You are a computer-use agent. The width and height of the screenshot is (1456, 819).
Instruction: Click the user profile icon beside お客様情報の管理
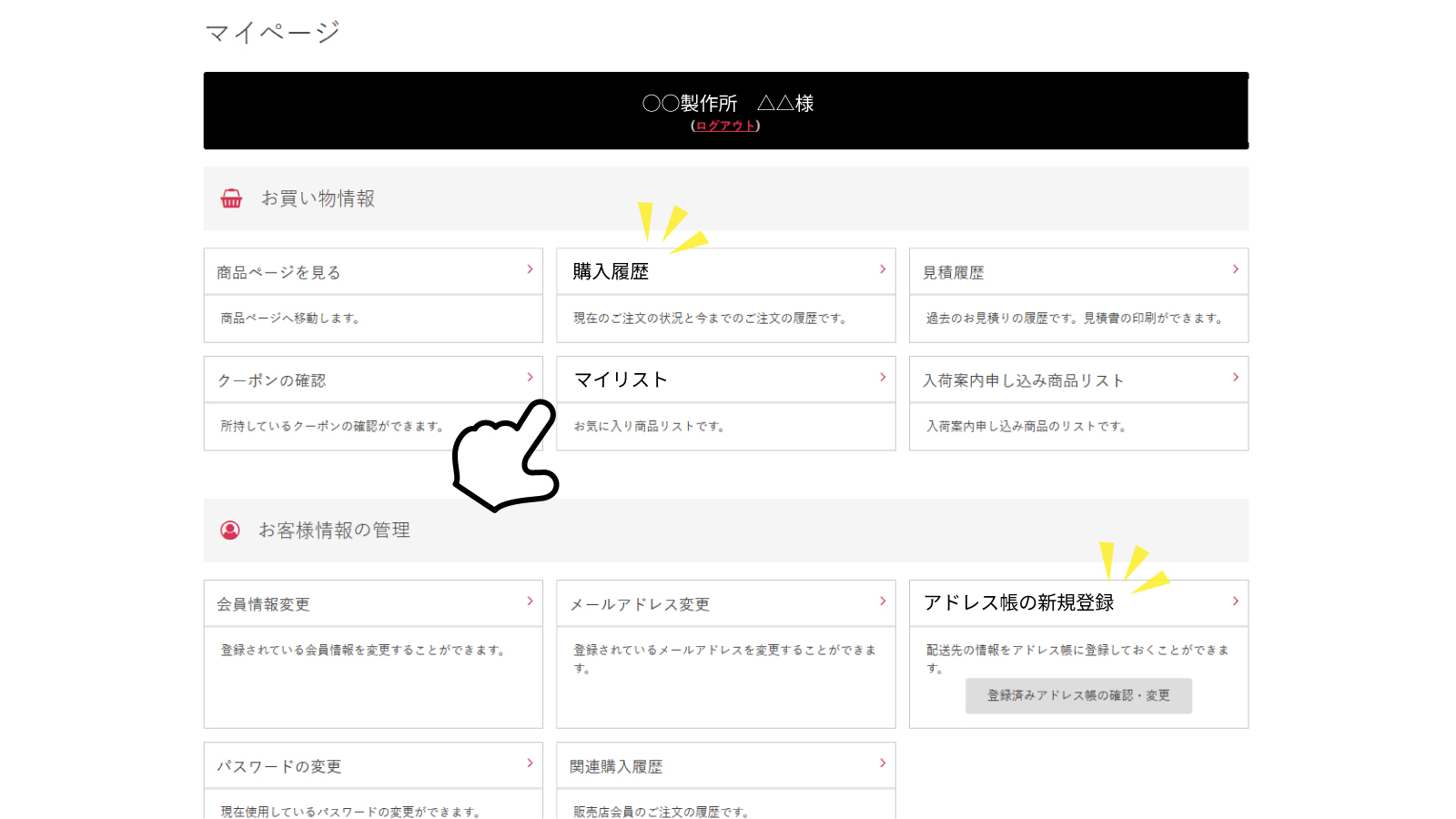(230, 531)
